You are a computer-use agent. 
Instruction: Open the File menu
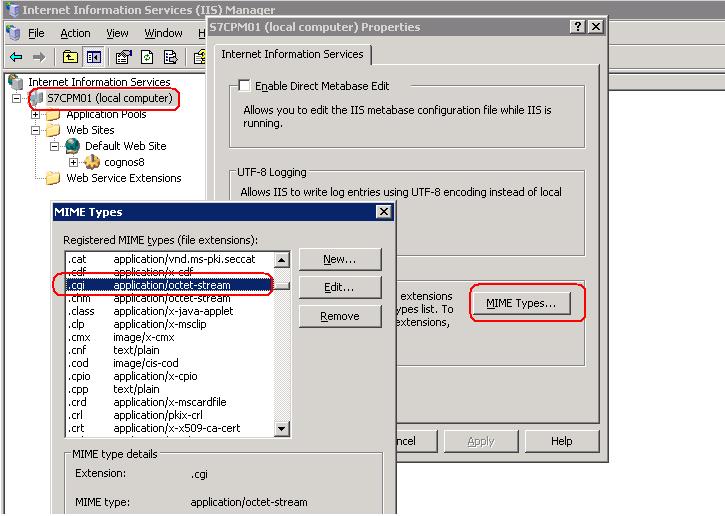point(36,33)
